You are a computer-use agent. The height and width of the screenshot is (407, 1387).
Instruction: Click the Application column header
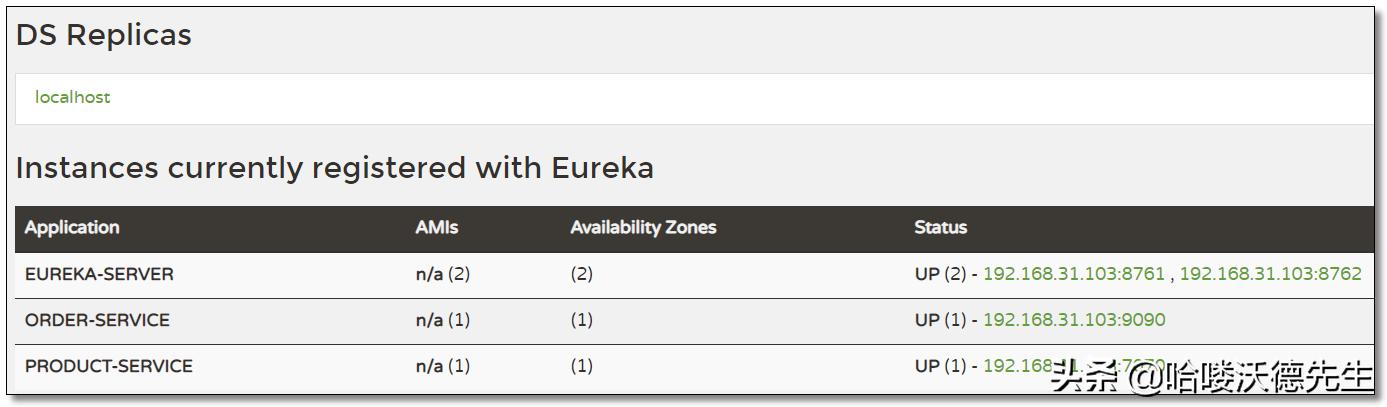pos(72,228)
